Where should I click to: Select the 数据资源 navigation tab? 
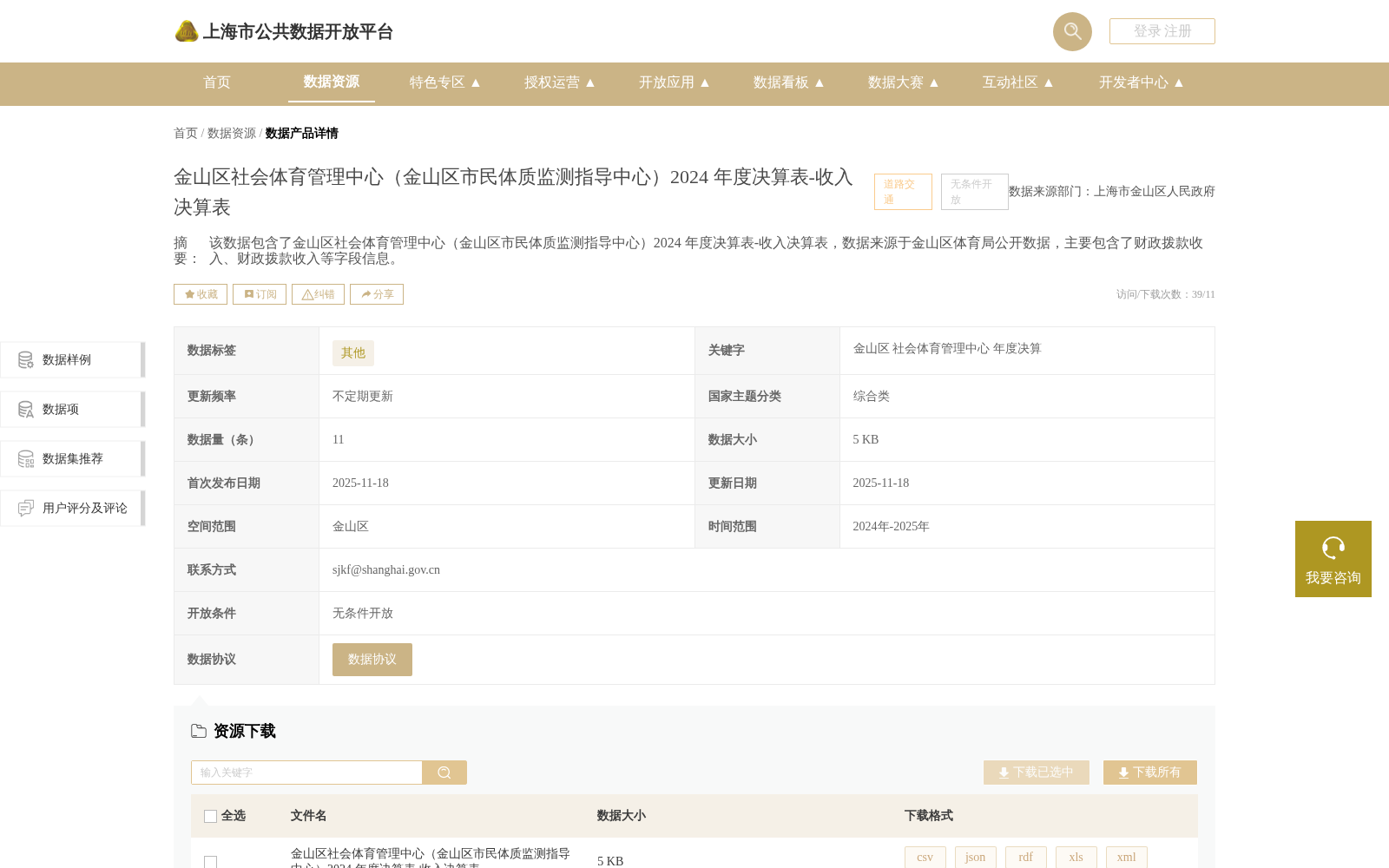point(332,82)
